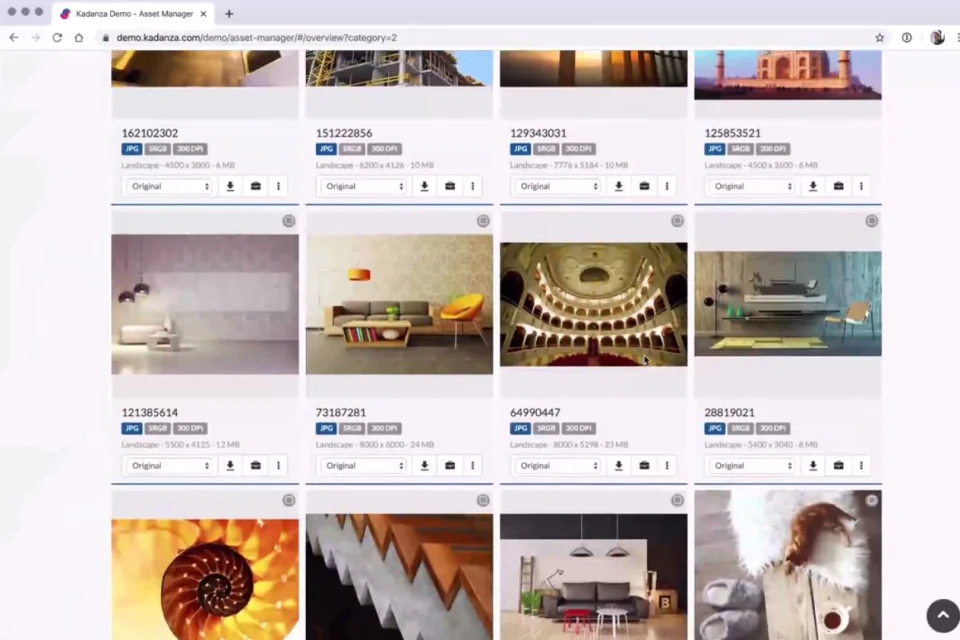
Task: Close the Kadanza Demo browser tab
Action: [x=203, y=13]
